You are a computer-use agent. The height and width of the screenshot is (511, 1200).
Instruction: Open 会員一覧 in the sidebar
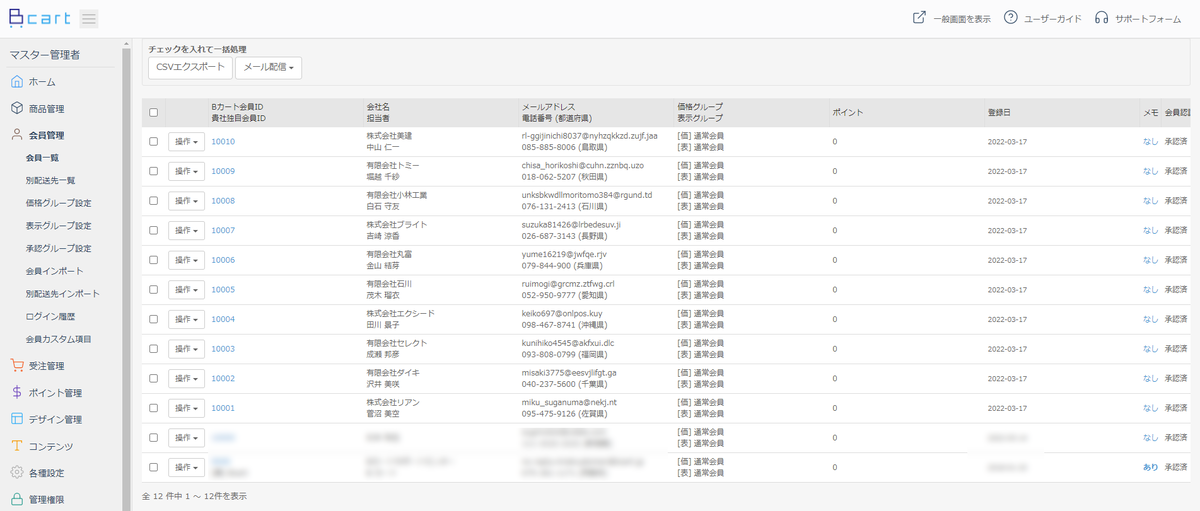coord(42,158)
